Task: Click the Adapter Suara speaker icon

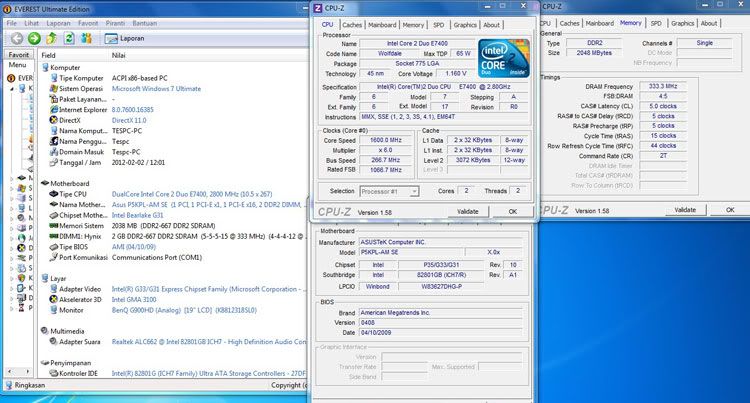Action: coord(54,342)
